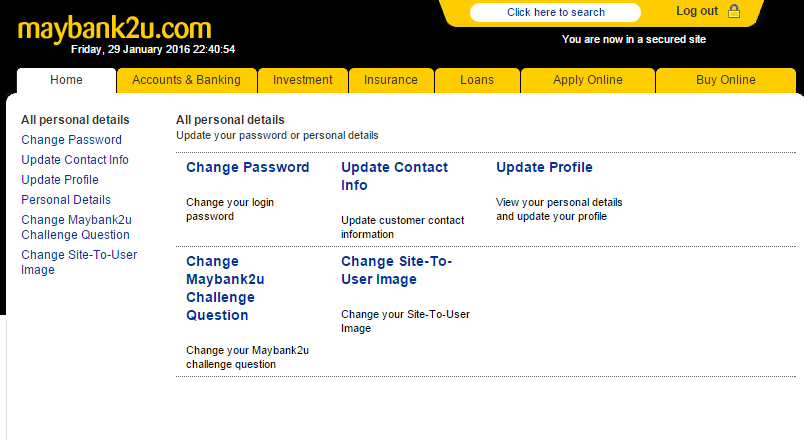Click the Log out link
Image resolution: width=804 pixels, height=440 pixels.
[697, 11]
